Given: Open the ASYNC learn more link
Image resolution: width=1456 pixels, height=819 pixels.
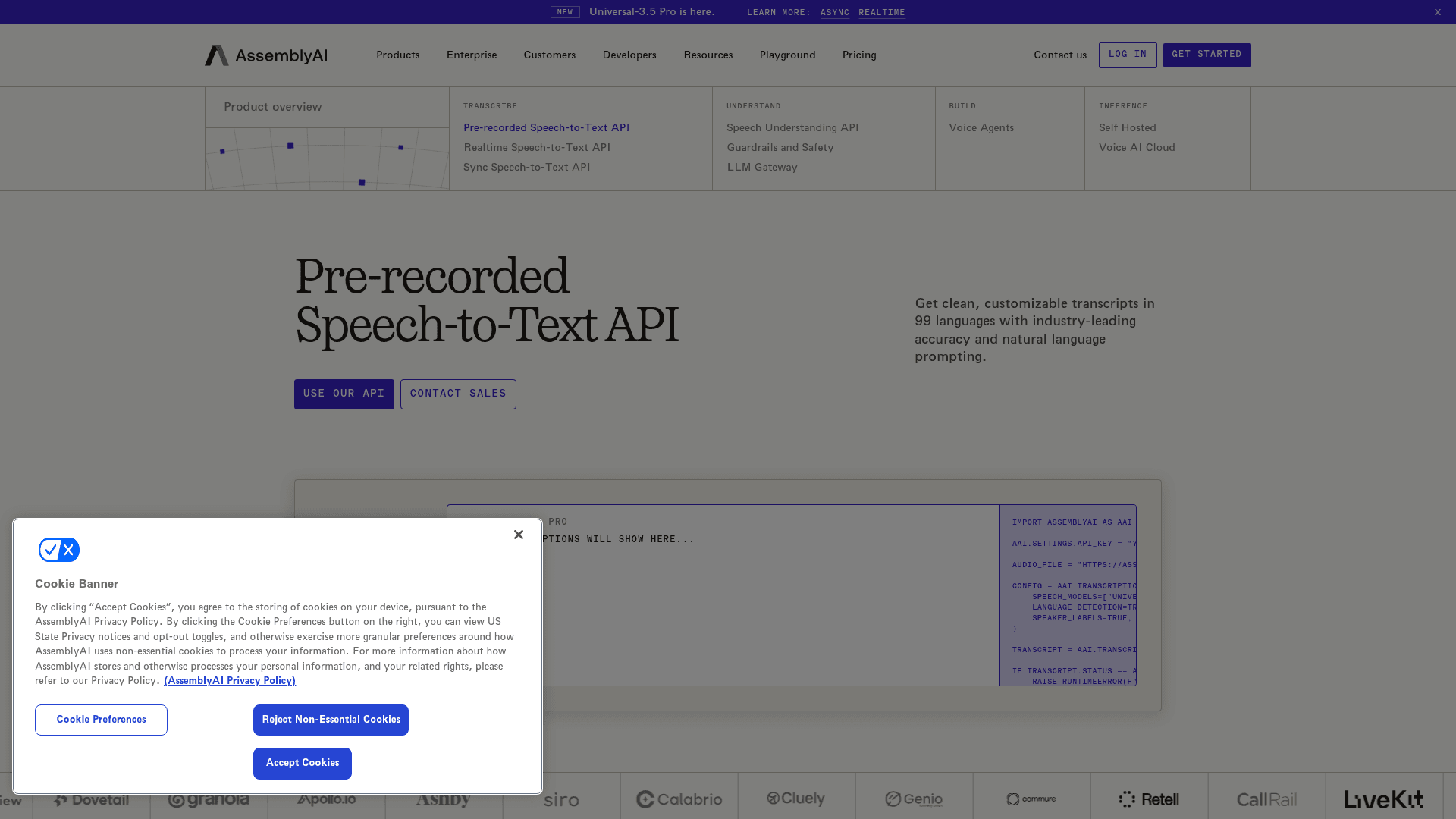Looking at the screenshot, I should pyautogui.click(x=835, y=13).
